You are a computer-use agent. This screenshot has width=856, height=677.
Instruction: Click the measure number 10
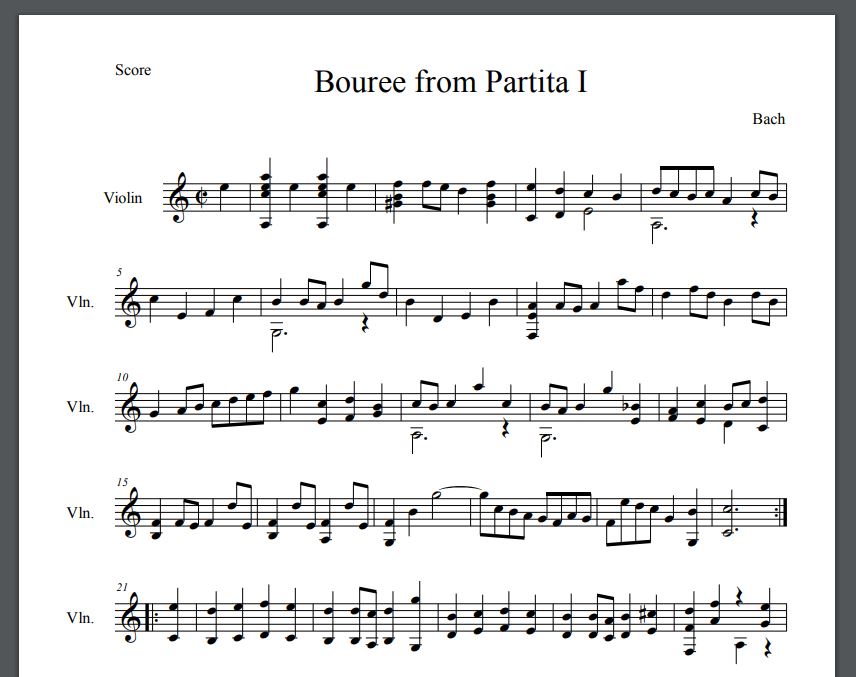click(122, 377)
